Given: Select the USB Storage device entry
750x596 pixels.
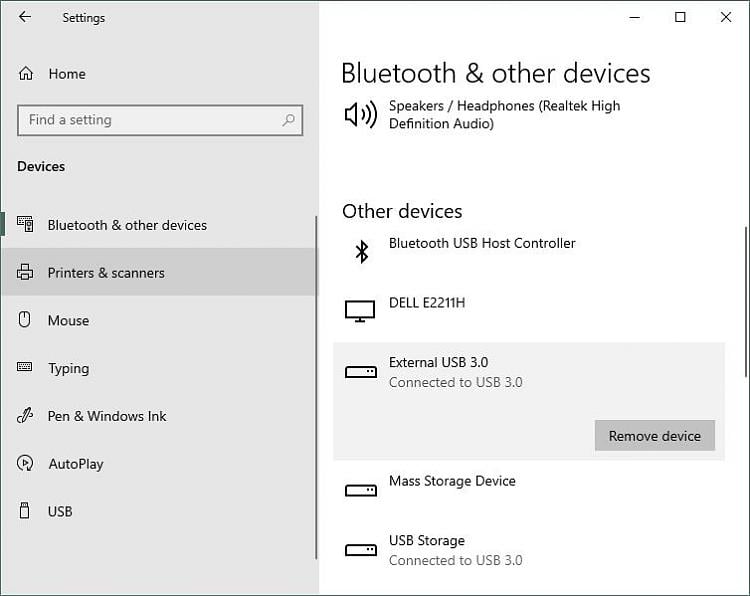Looking at the screenshot, I should [427, 541].
